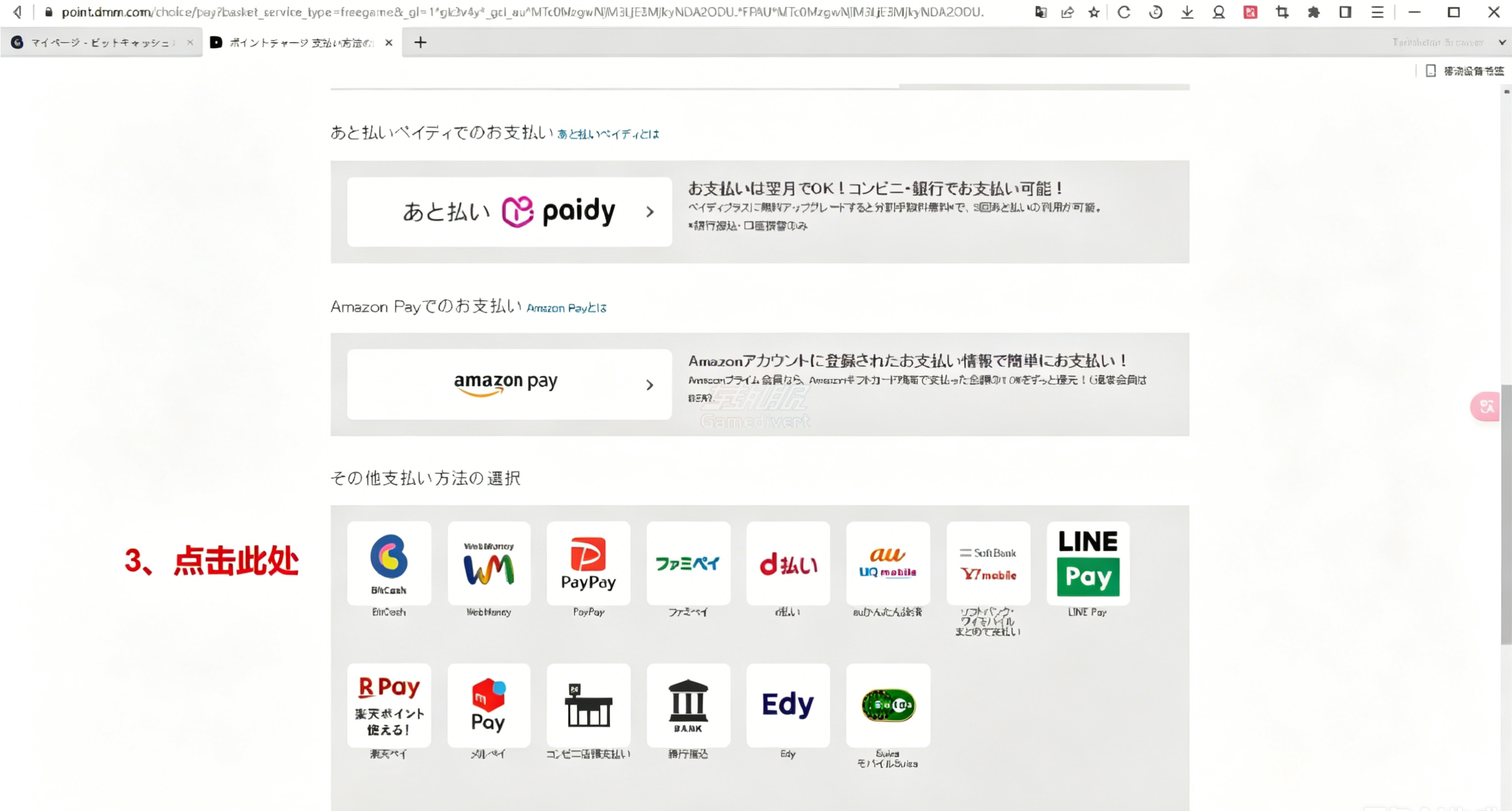
Task: Pick the Mobile Suica payment icon
Action: (x=888, y=706)
